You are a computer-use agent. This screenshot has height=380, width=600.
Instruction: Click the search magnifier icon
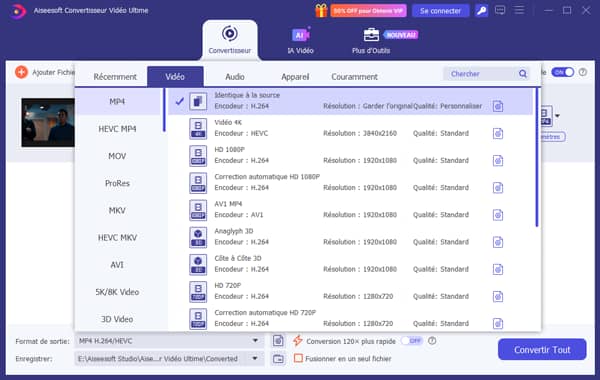[x=523, y=73]
